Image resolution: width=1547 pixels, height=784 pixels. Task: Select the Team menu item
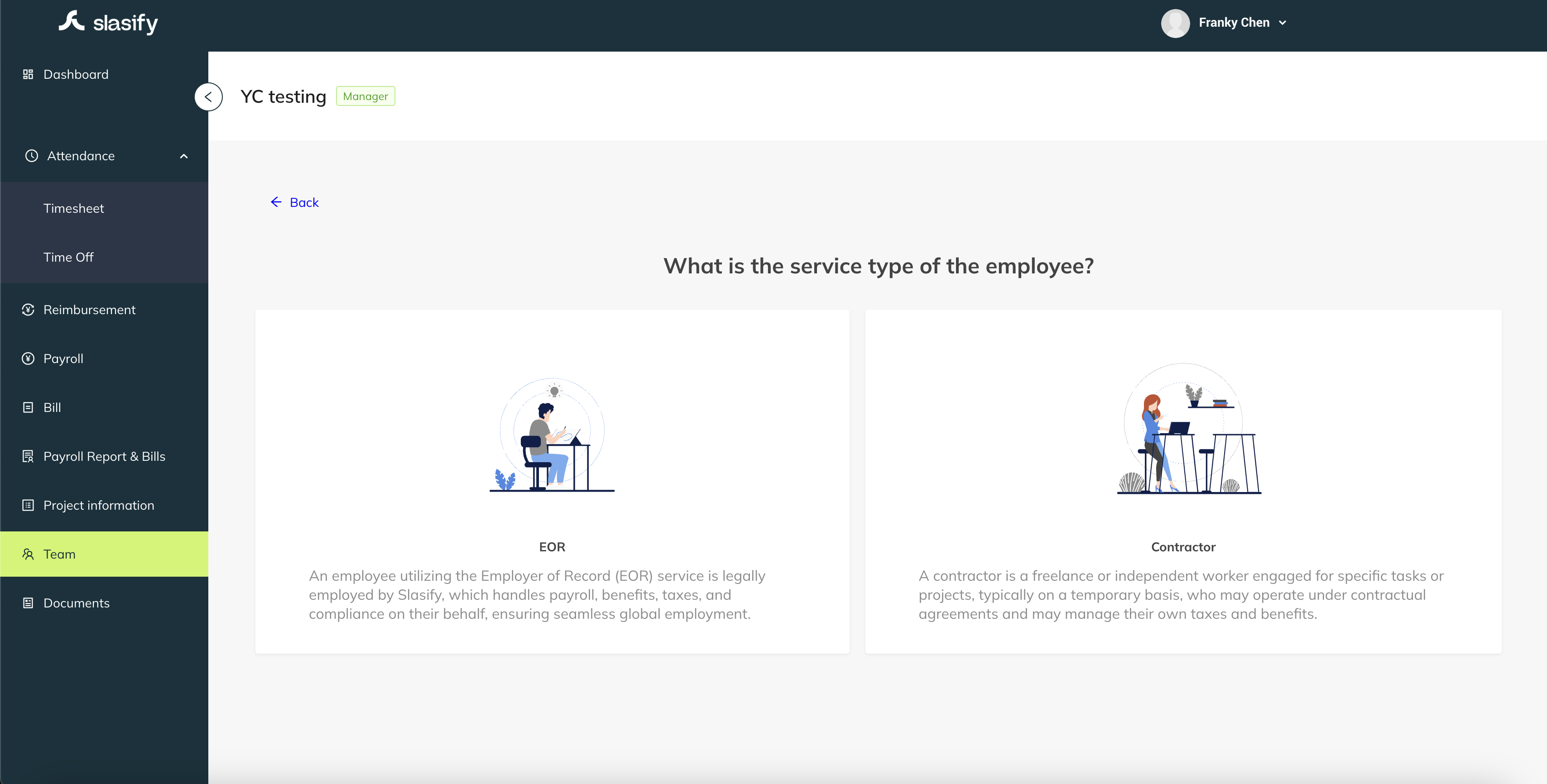(x=105, y=554)
